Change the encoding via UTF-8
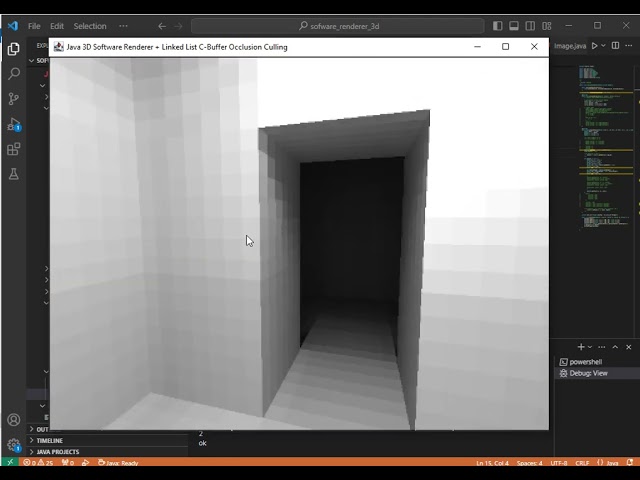This screenshot has height=480, width=640. [559, 463]
